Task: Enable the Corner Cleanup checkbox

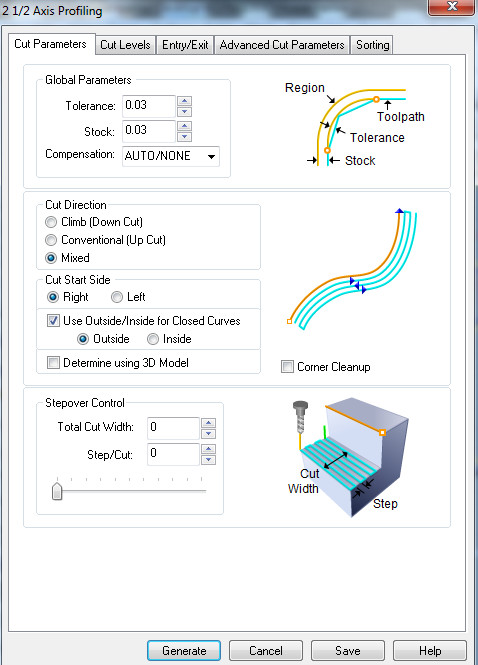Action: tap(287, 366)
